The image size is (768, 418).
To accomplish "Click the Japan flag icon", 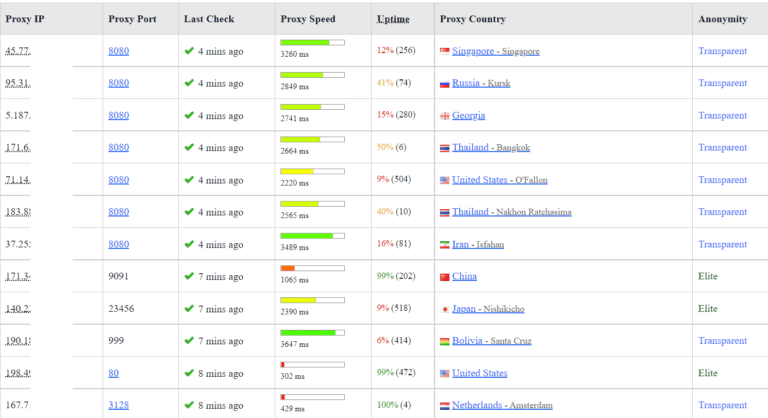I will click(x=444, y=309).
